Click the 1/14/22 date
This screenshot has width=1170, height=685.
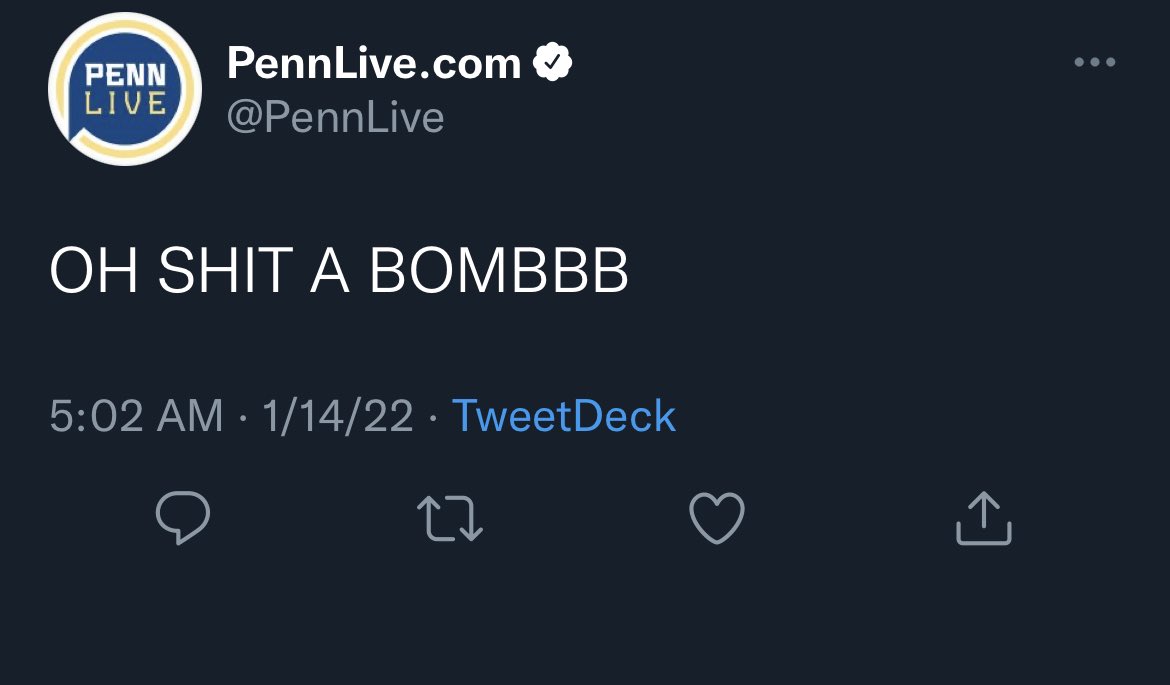point(338,416)
